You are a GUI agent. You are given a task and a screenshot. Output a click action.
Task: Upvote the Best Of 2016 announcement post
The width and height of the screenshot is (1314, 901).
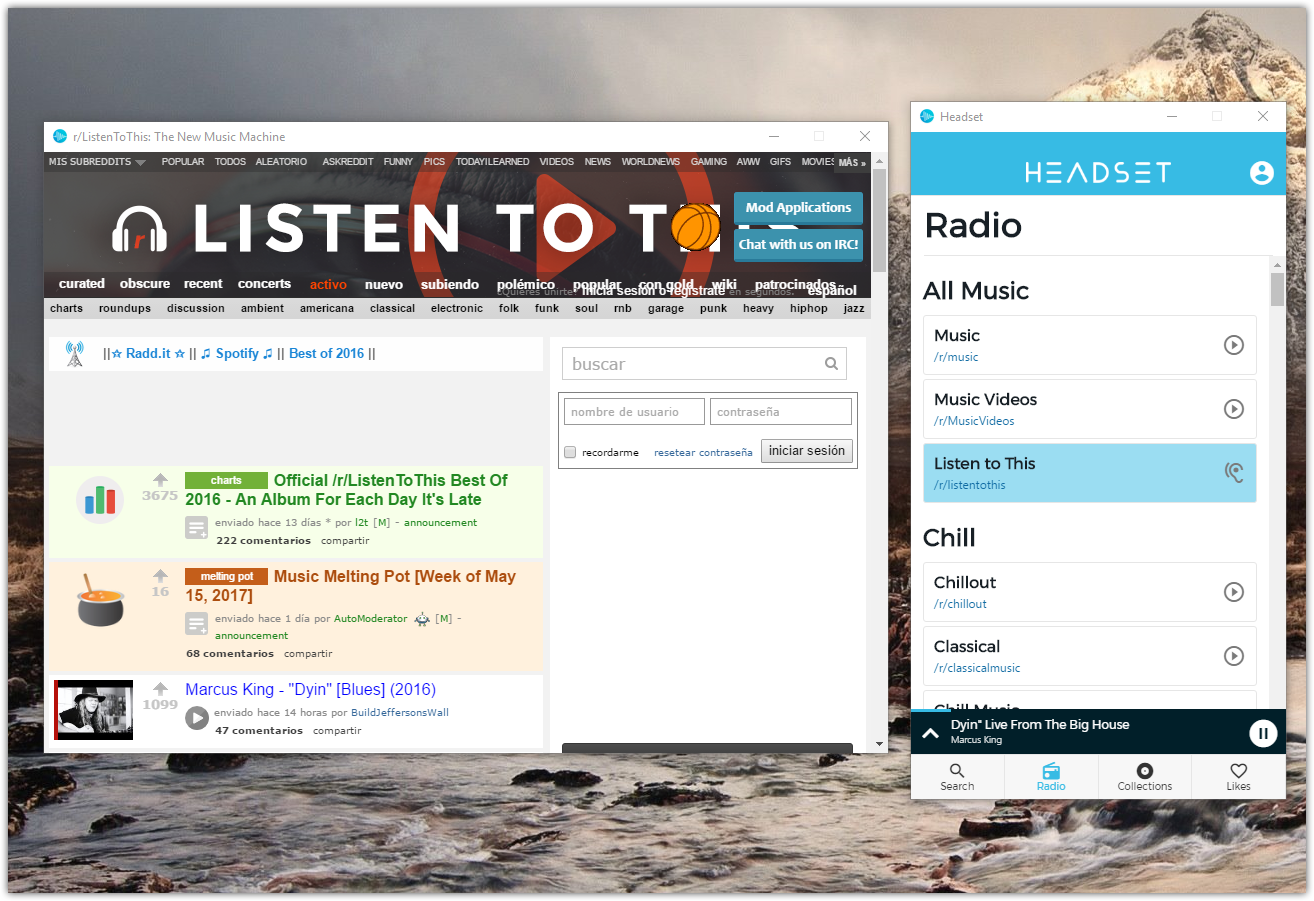tap(160, 479)
